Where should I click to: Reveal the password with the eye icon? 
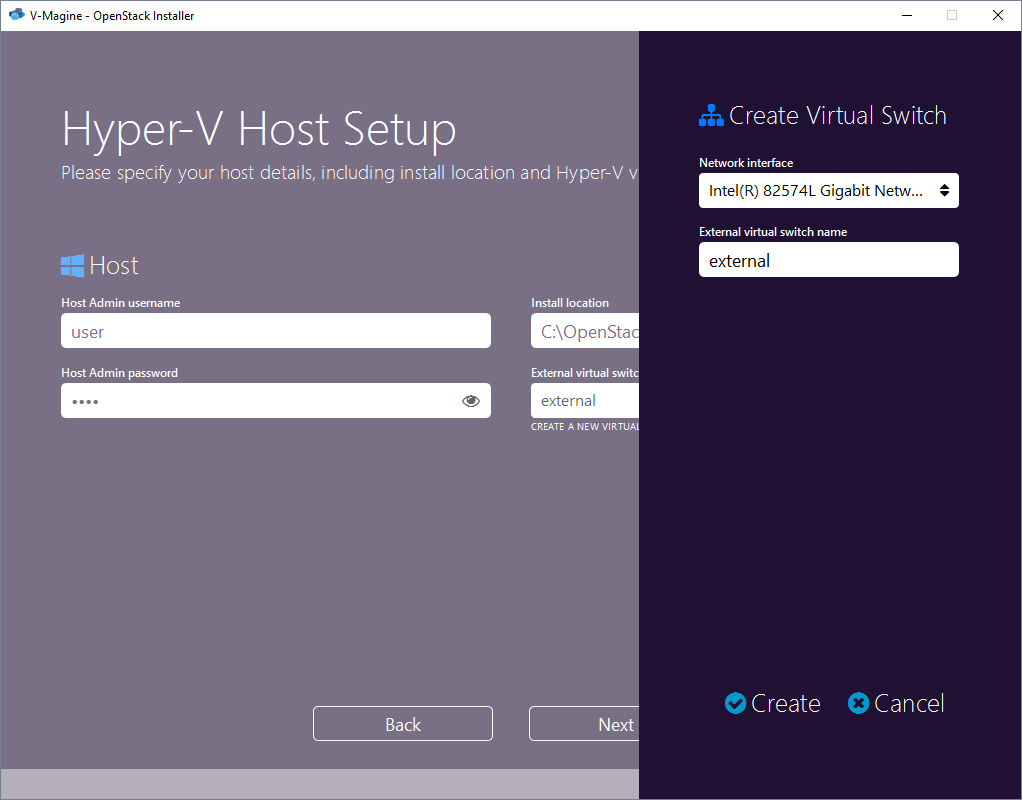click(x=471, y=401)
